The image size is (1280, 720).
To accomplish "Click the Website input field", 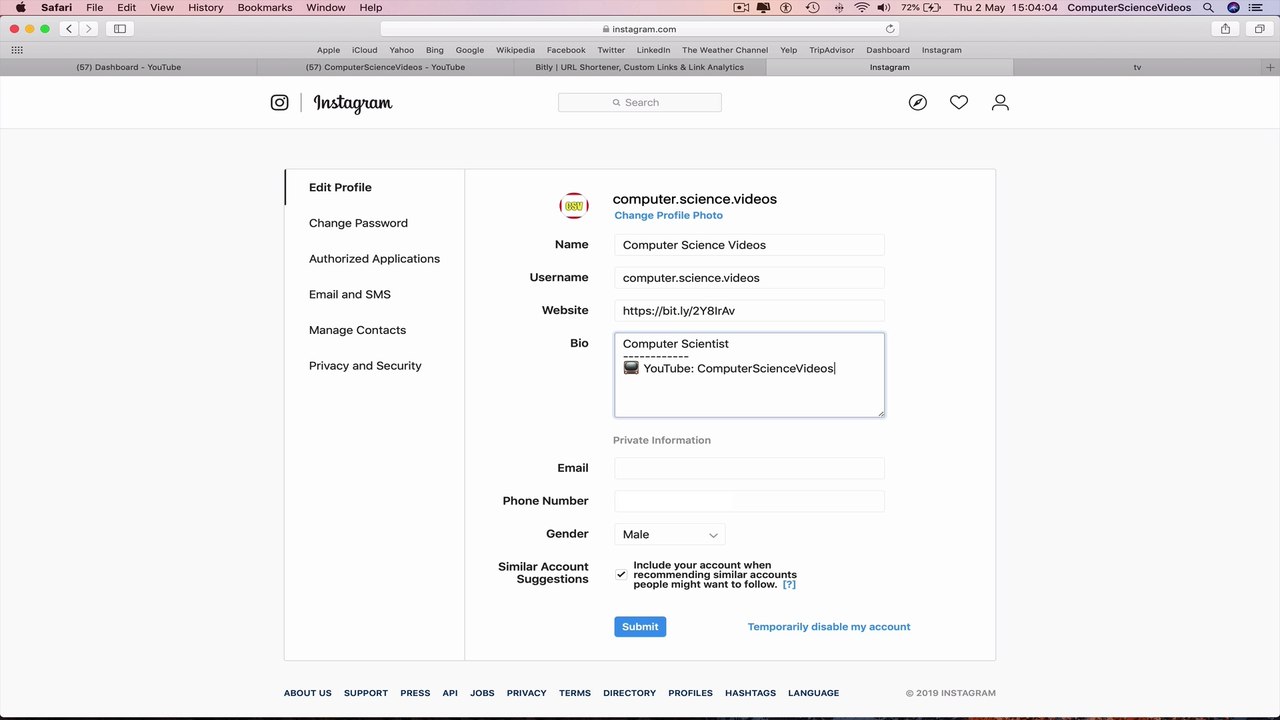I will coord(749,311).
